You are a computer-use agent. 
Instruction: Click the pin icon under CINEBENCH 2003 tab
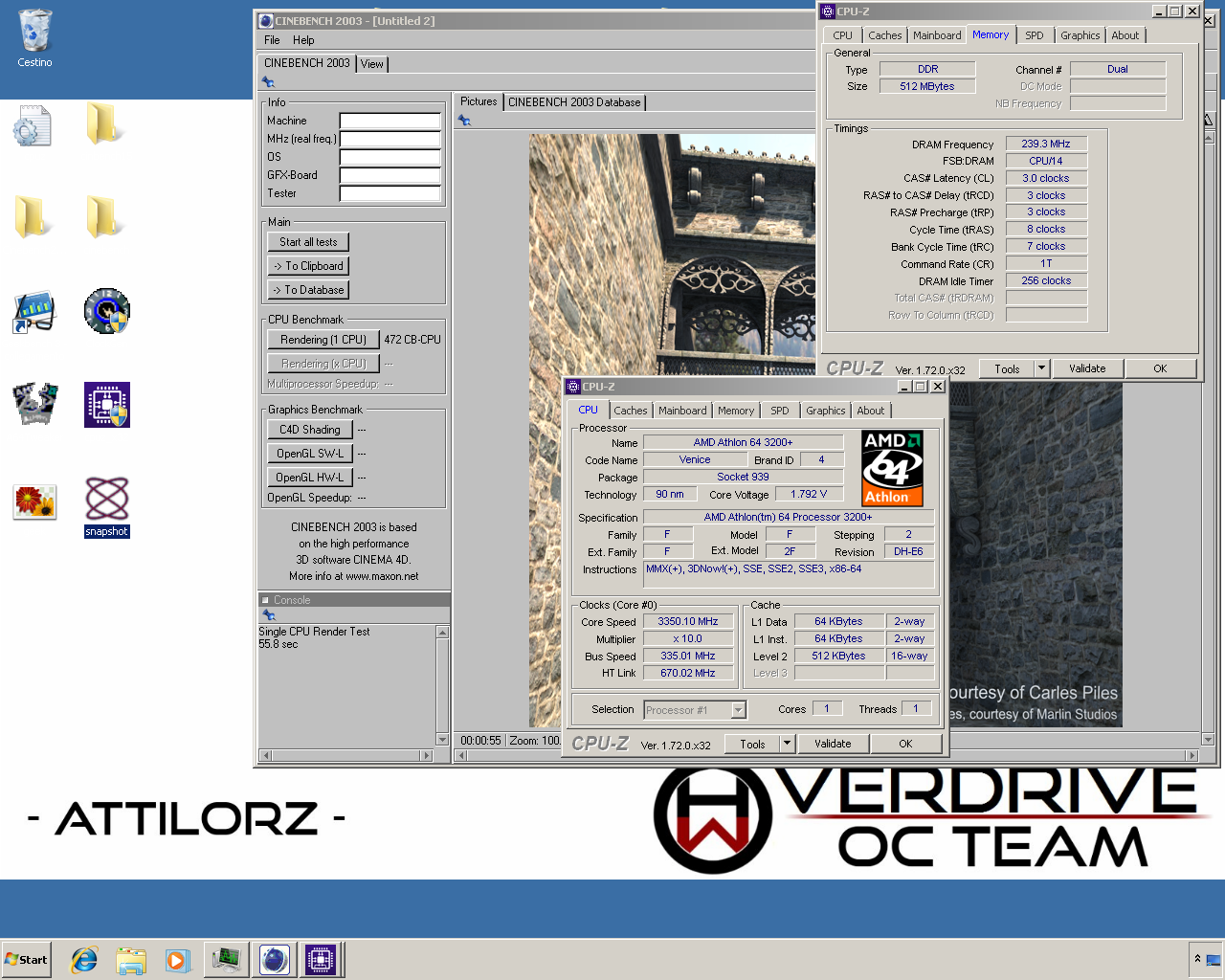coord(269,82)
